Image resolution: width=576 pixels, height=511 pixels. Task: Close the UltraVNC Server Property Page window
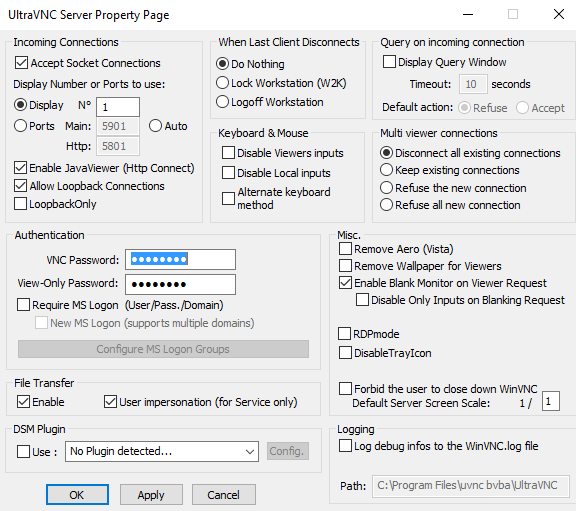[559, 14]
